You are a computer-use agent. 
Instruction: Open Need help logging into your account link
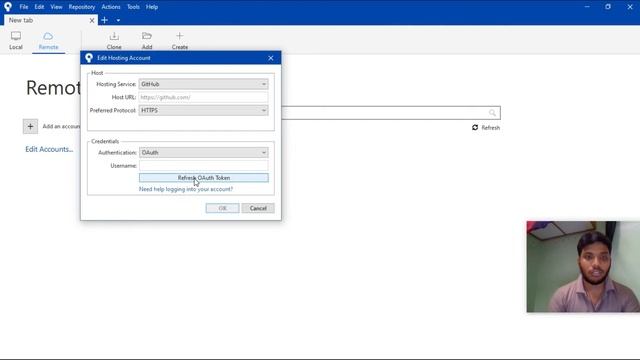click(x=186, y=189)
